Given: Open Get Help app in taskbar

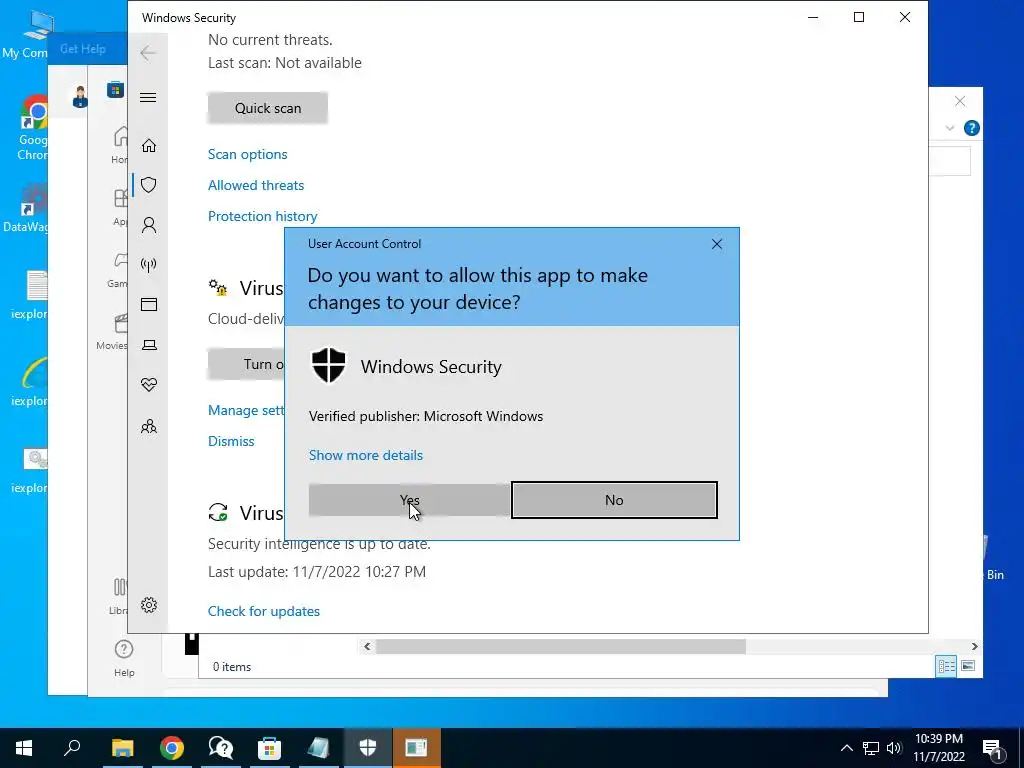Looking at the screenshot, I should coord(221,748).
